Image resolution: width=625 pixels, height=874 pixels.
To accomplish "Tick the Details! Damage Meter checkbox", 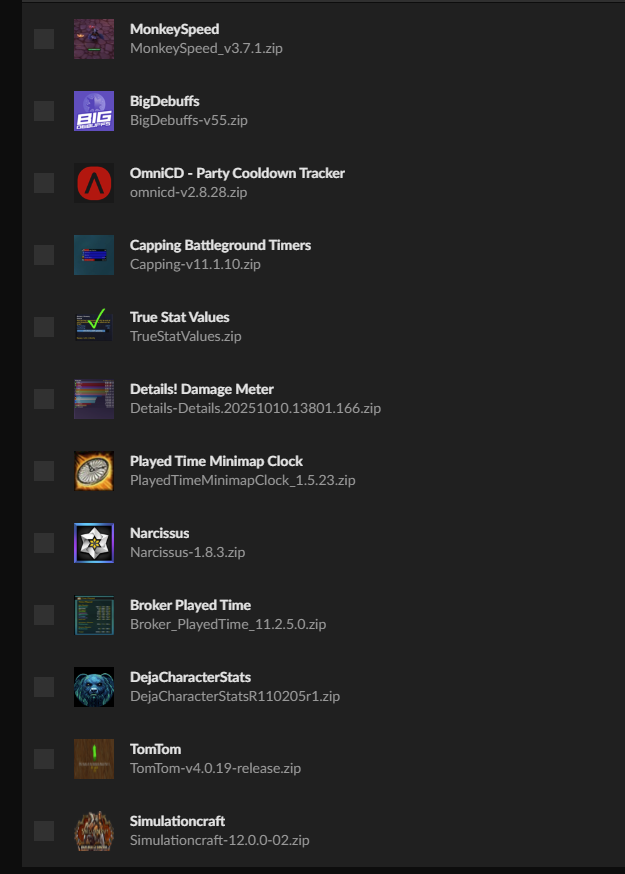I will 44,399.
